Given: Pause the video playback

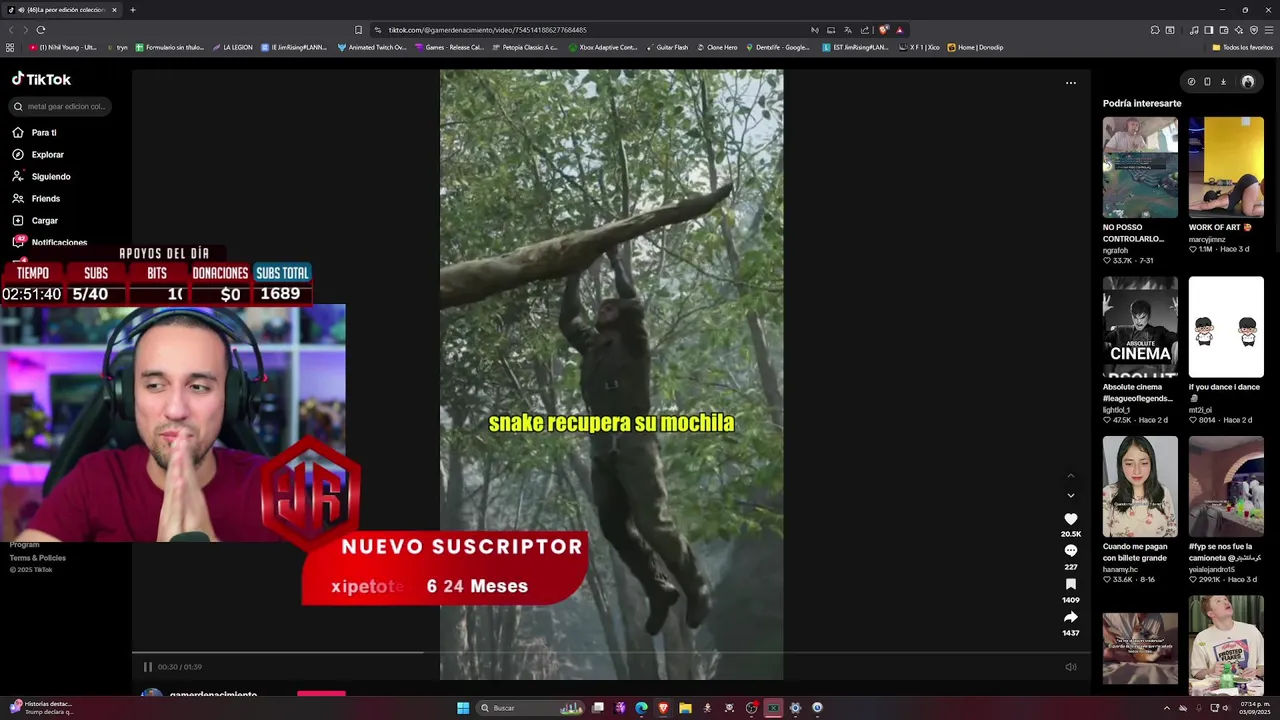Looking at the screenshot, I should pos(147,667).
